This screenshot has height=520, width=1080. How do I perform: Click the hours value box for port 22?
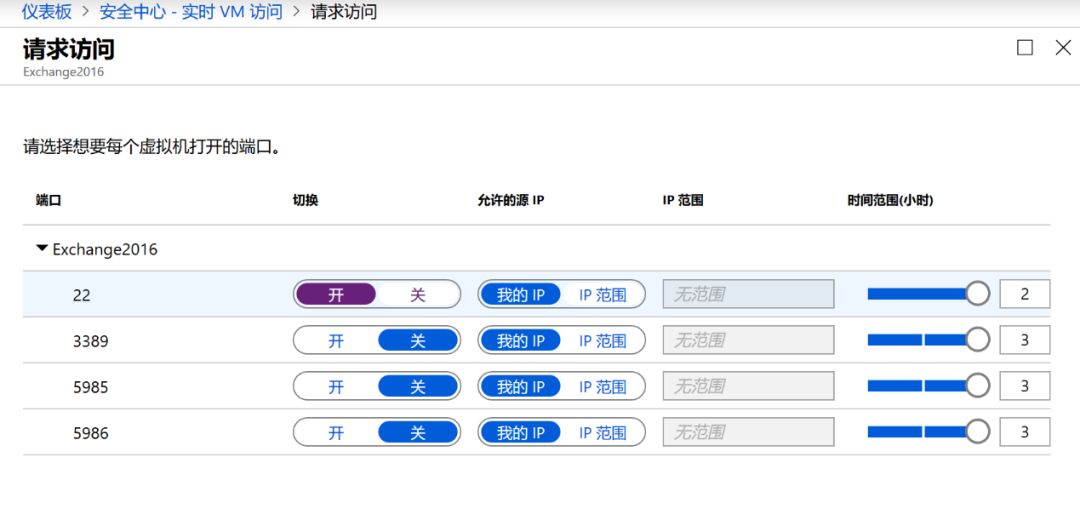[x=1024, y=295]
